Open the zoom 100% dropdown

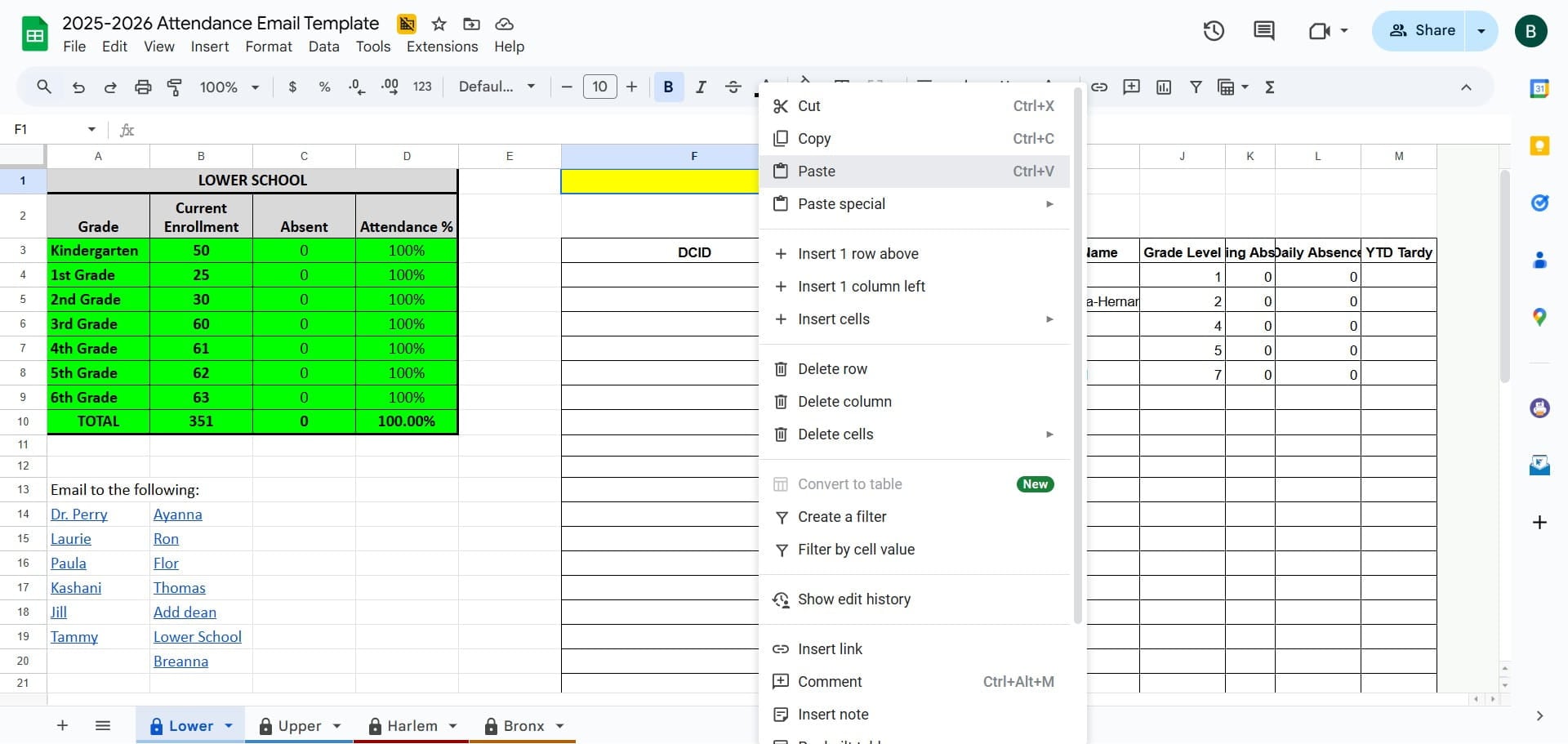coord(229,87)
